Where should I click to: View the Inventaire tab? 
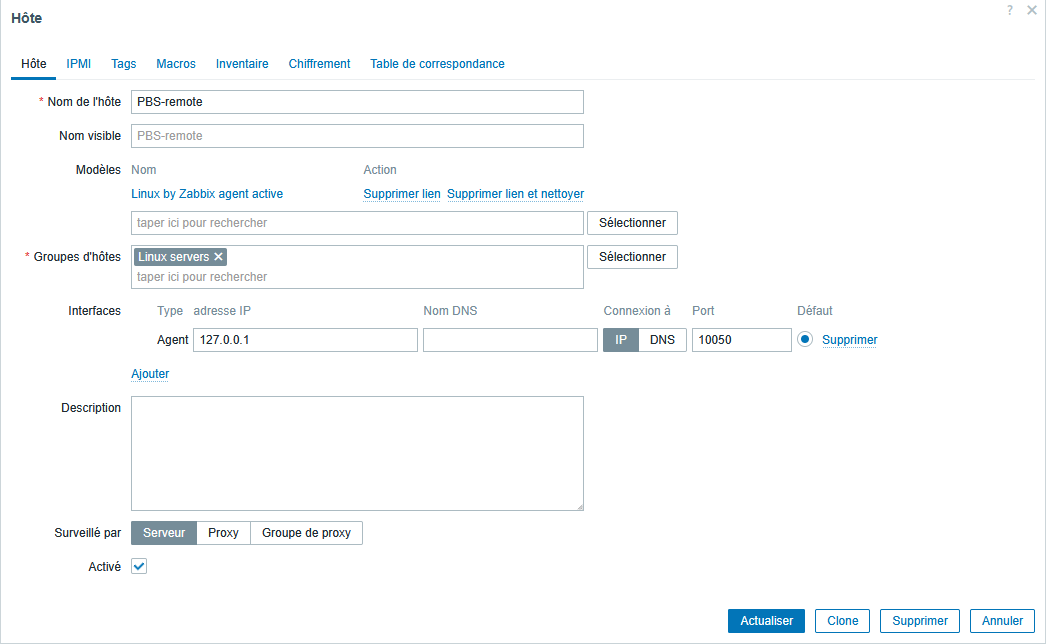(x=240, y=63)
